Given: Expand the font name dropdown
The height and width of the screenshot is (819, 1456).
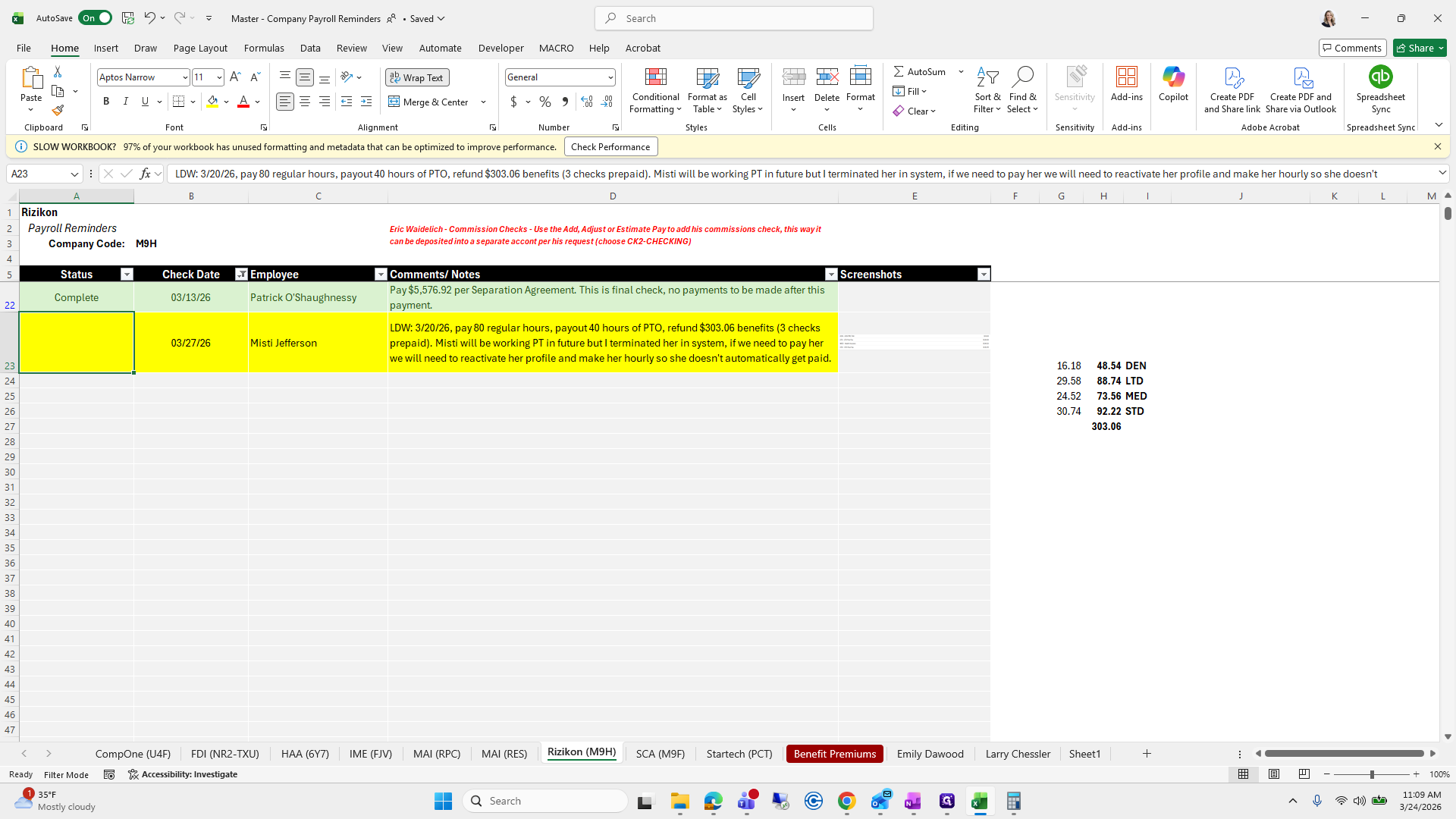Looking at the screenshot, I should pyautogui.click(x=185, y=77).
